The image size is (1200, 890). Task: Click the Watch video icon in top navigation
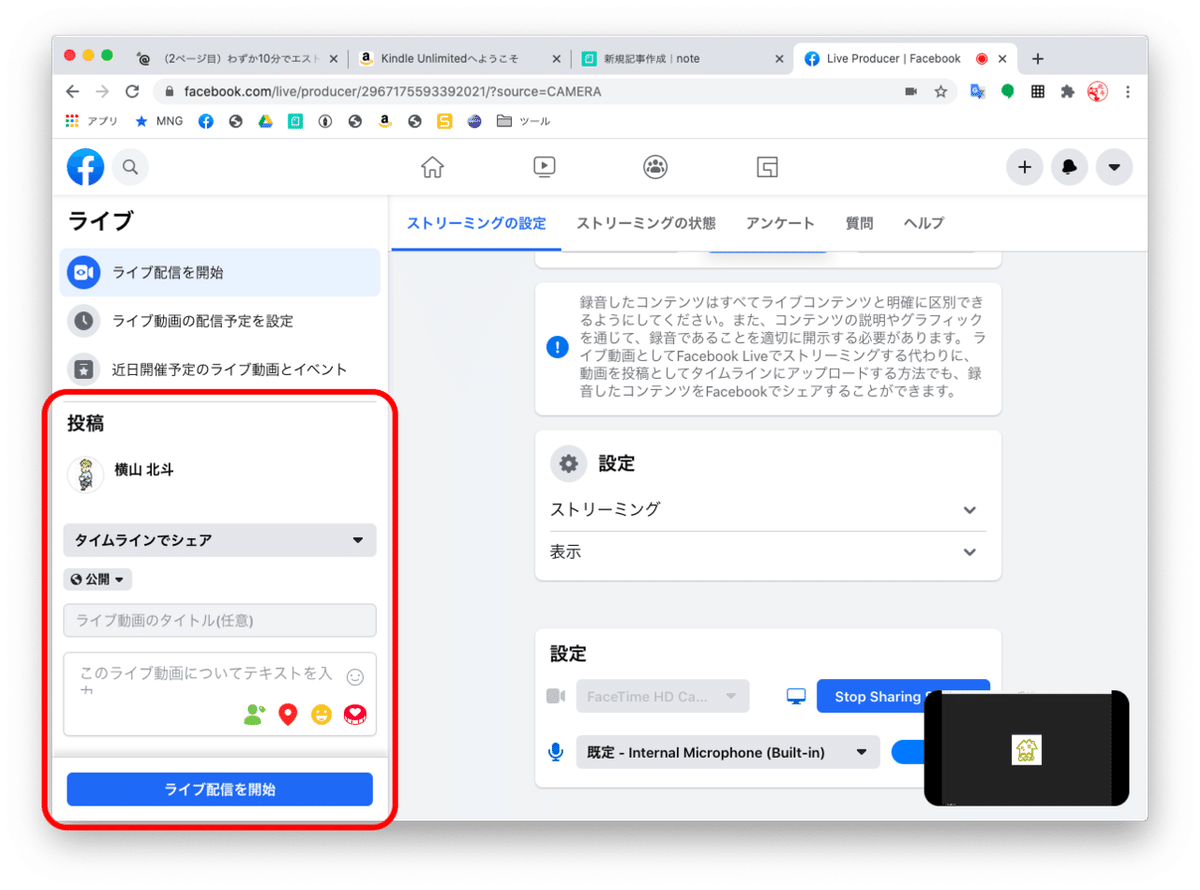point(544,167)
